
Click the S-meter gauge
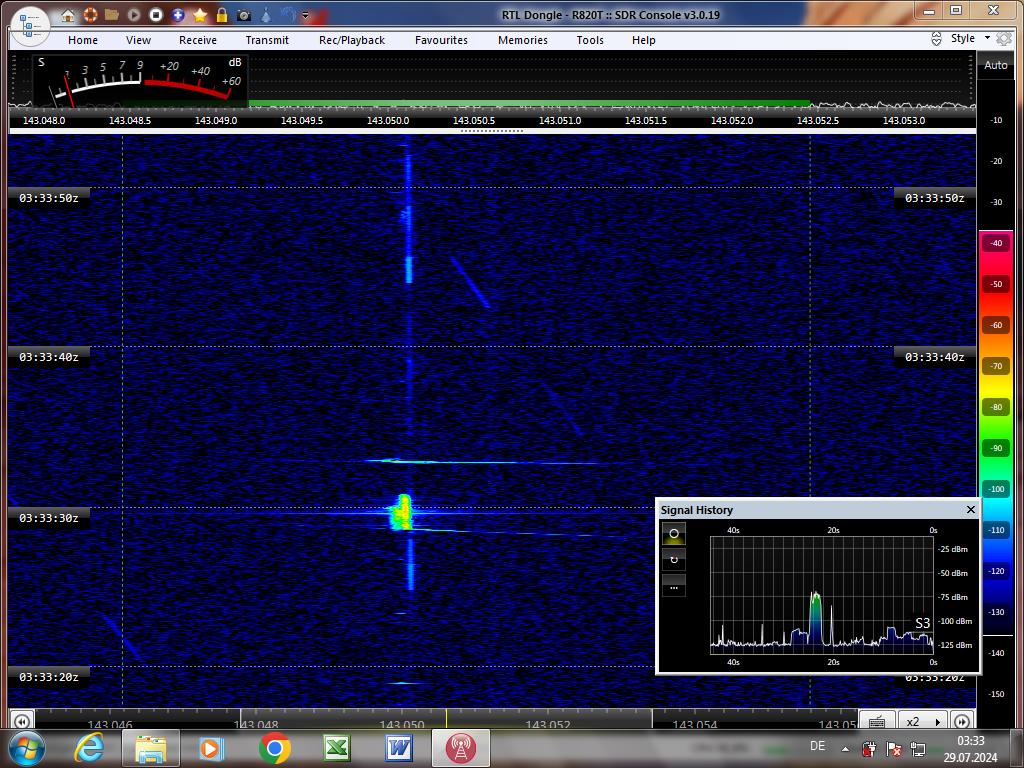pos(140,81)
